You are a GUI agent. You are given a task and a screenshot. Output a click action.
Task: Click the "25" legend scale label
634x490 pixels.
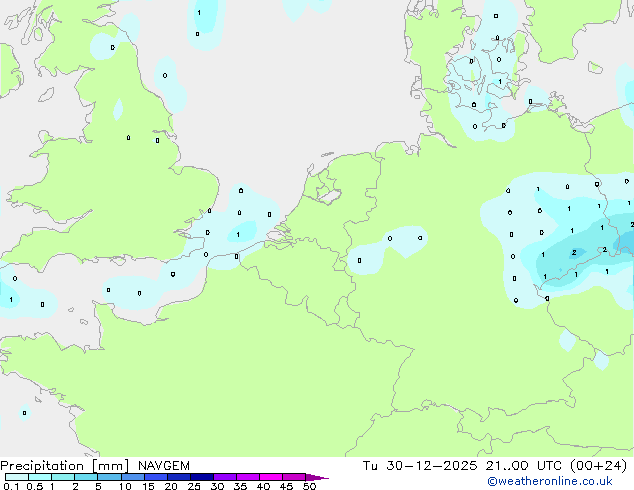pos(194,486)
